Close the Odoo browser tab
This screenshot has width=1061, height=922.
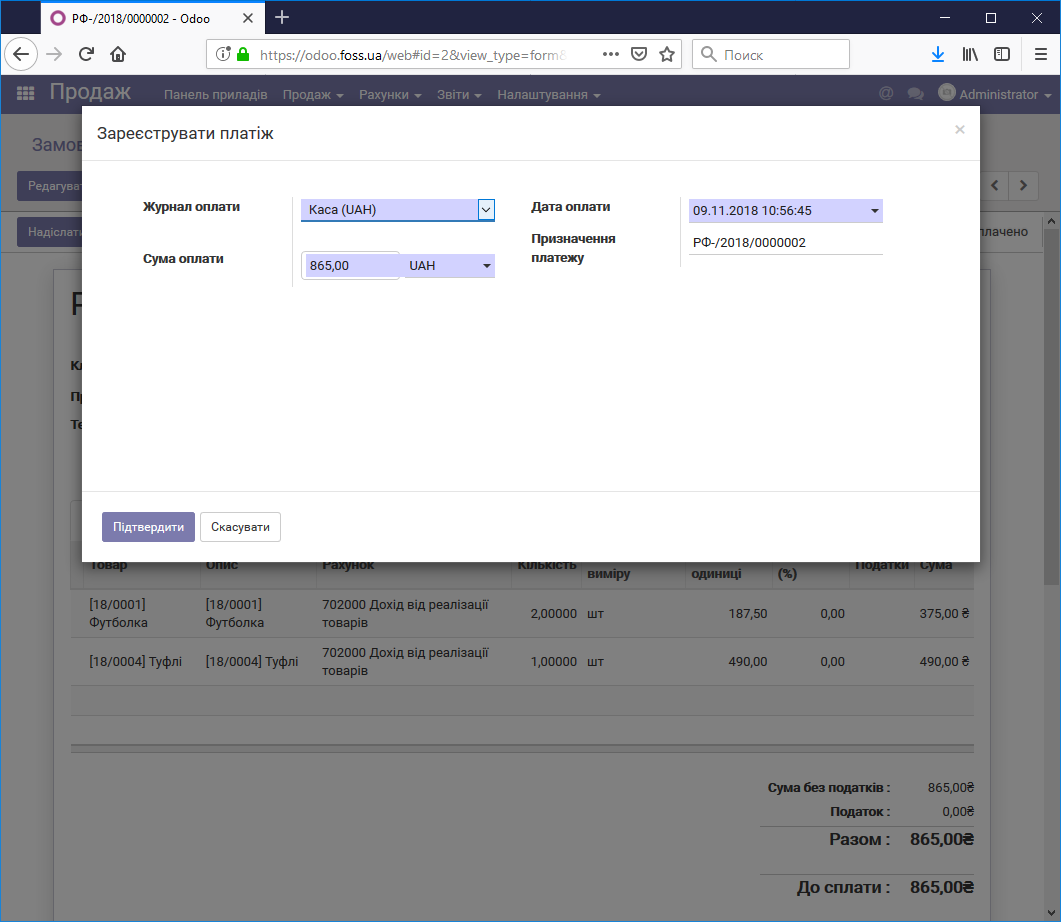click(x=248, y=18)
